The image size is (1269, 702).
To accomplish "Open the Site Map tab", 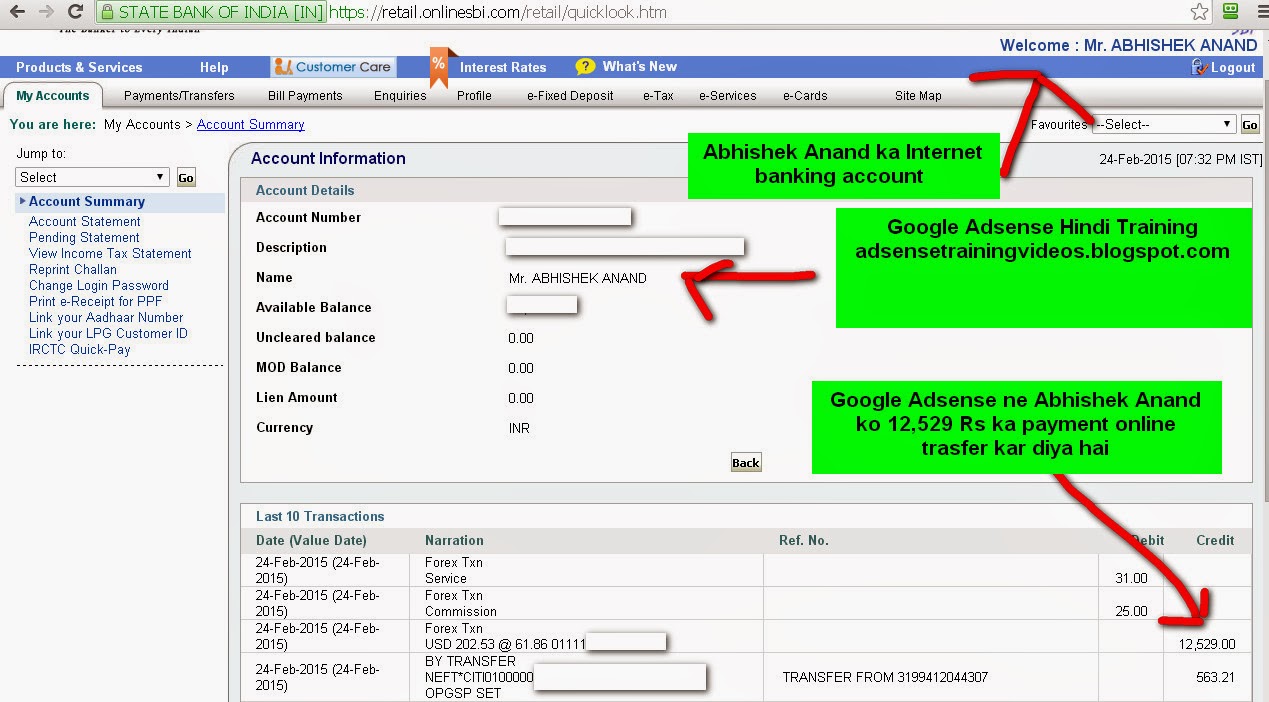I will click(918, 96).
